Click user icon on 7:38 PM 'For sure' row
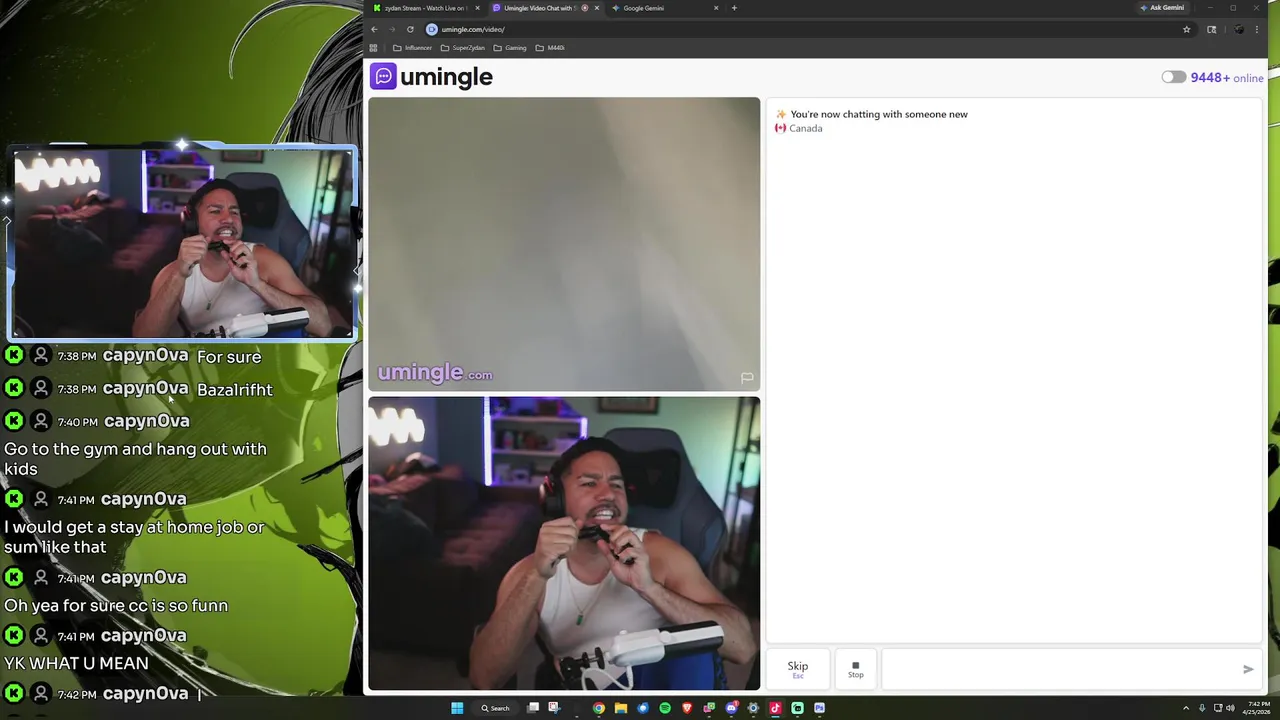The image size is (1280, 720). click(x=41, y=355)
